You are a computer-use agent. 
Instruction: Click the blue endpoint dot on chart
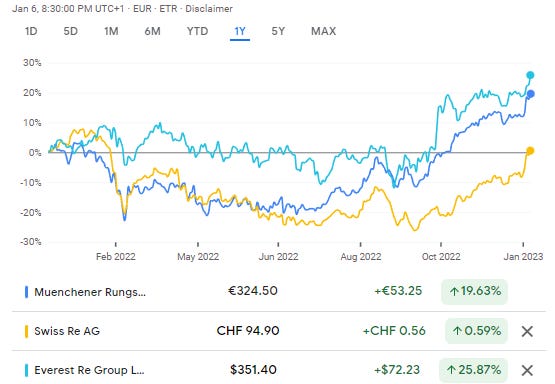530,94
